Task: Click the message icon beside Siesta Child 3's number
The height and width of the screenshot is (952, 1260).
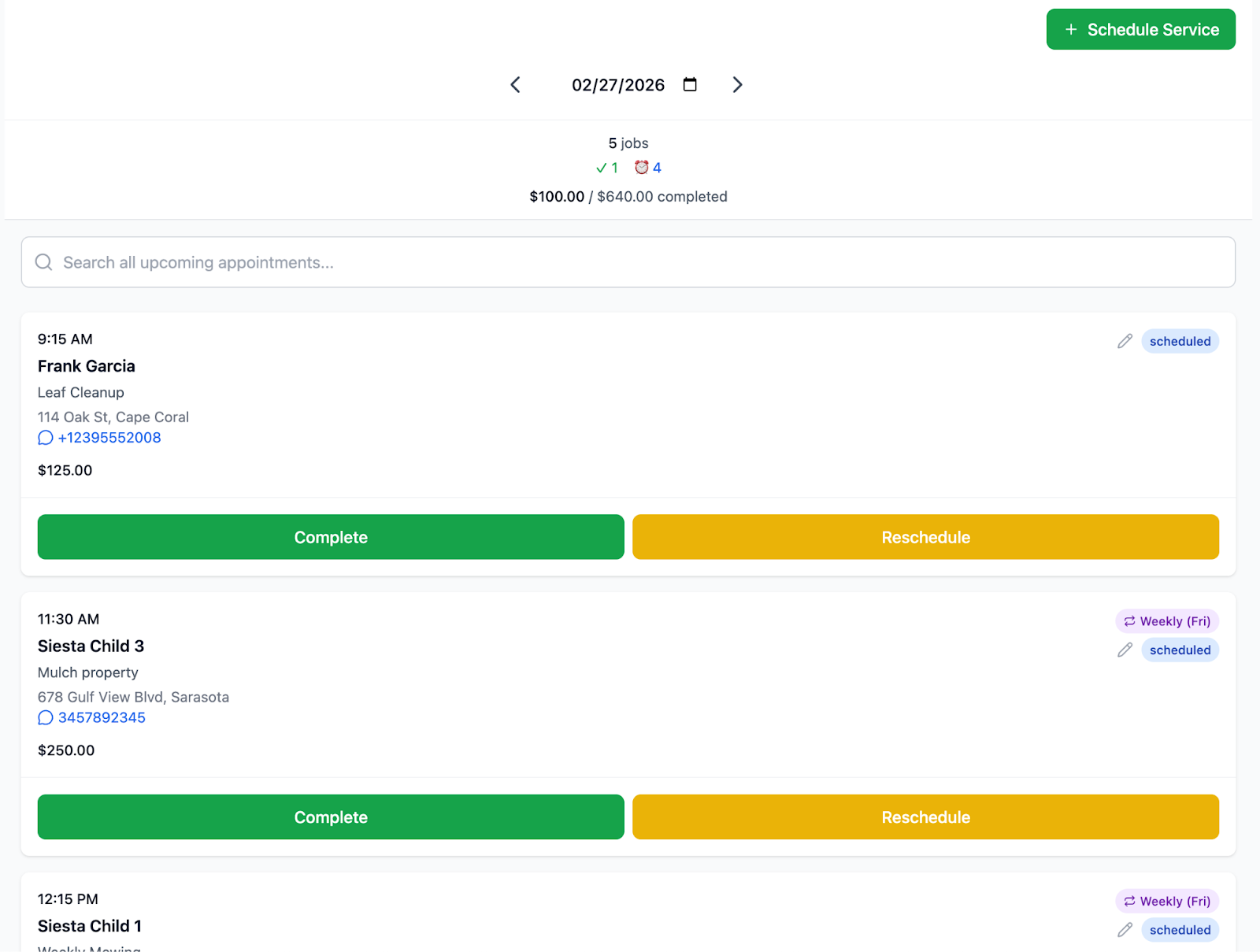Action: coord(45,717)
